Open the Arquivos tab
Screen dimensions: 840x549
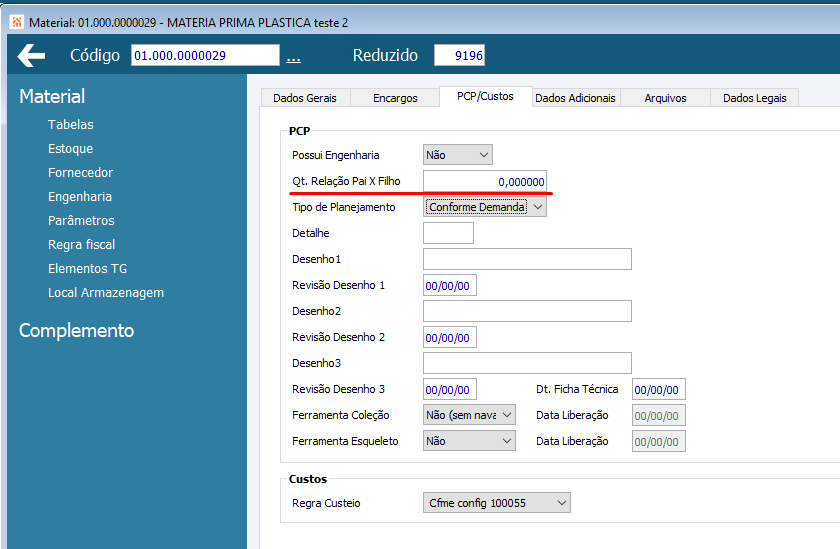(x=665, y=98)
